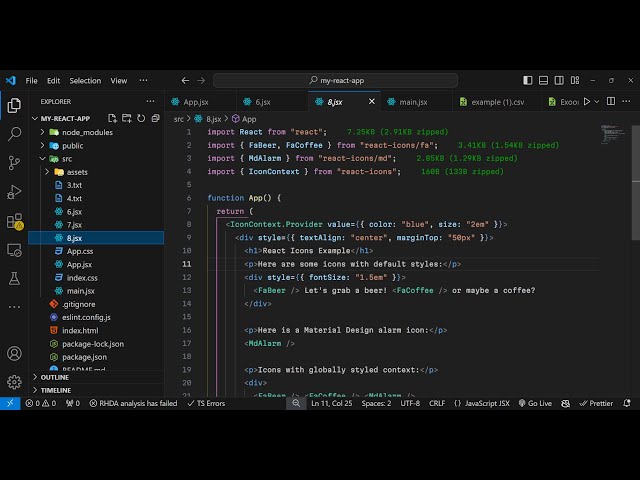The image size is (640, 480).
Task: Open the Testing flask icon view
Action: (x=14, y=278)
